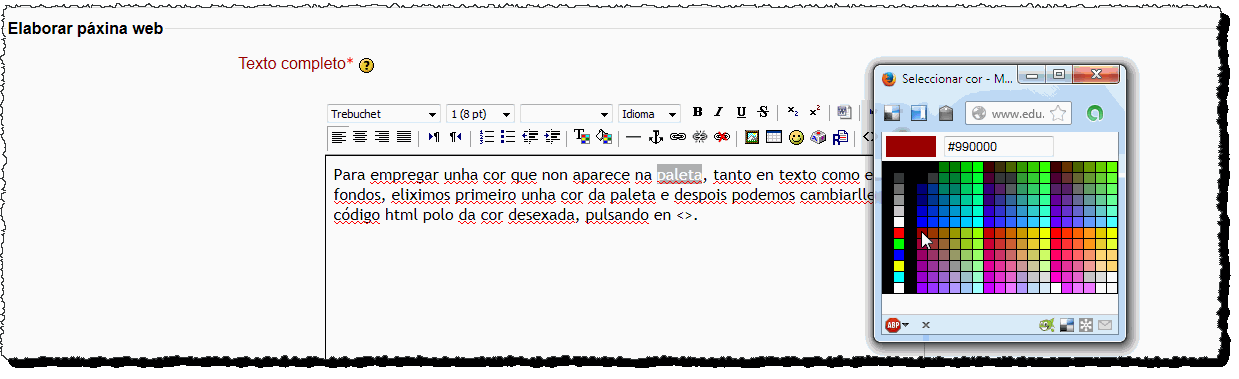The width and height of the screenshot is (1239, 379).
Task: Bookmark the page with the star icon
Action: coord(1058,113)
